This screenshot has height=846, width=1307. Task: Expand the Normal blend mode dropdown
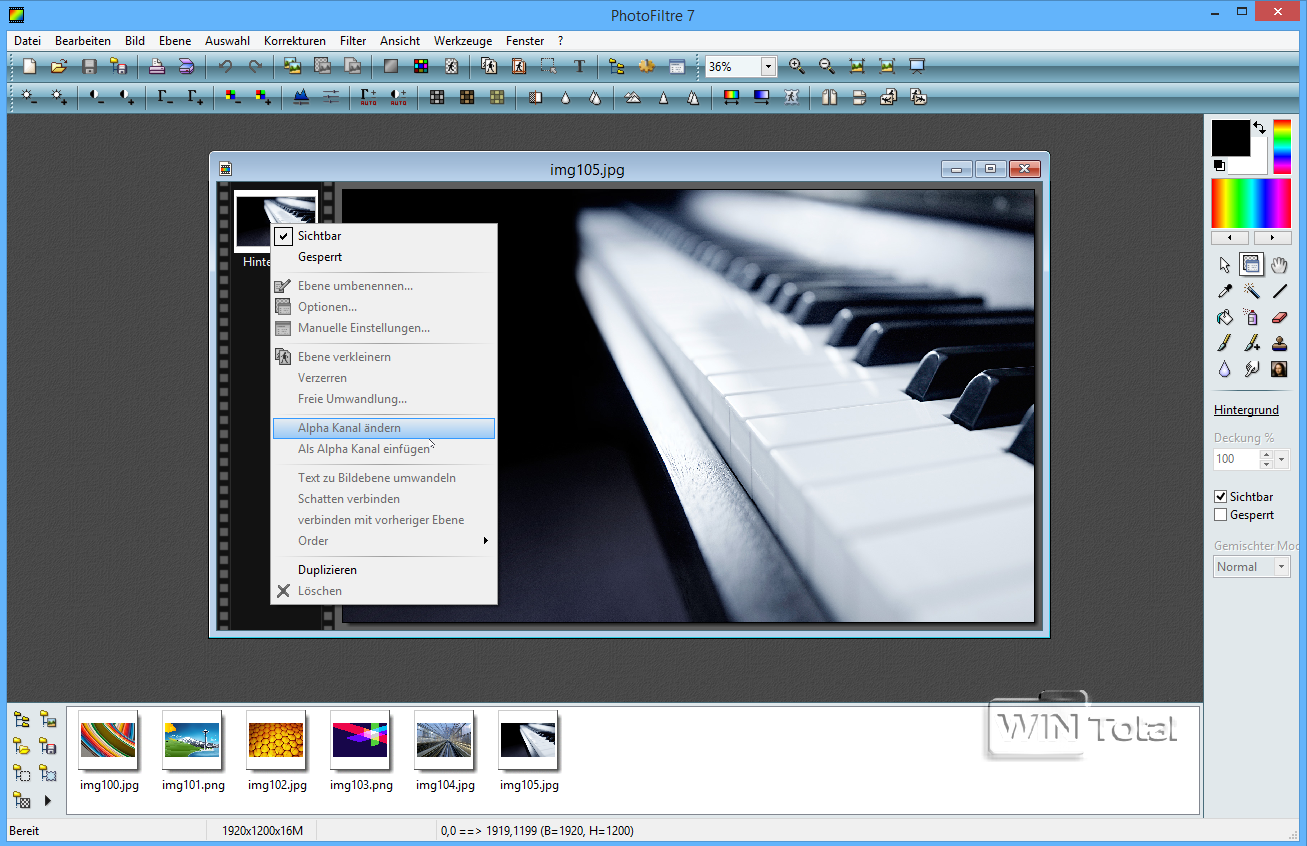[1282, 567]
